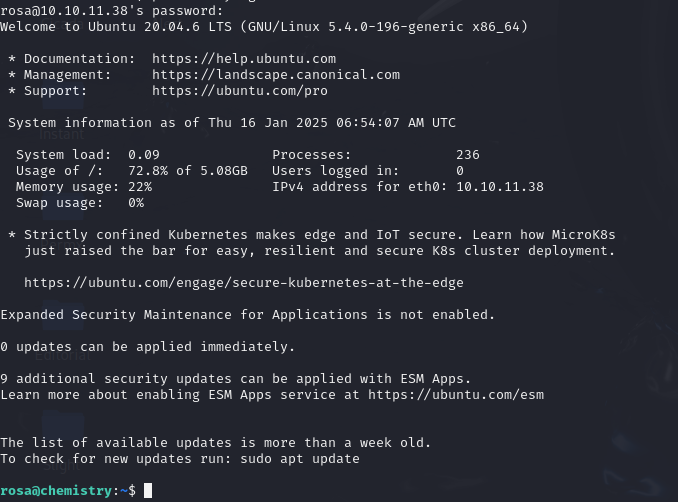678x502 pixels.
Task: Click the terminal cursor block at prompt
Action: (148, 491)
